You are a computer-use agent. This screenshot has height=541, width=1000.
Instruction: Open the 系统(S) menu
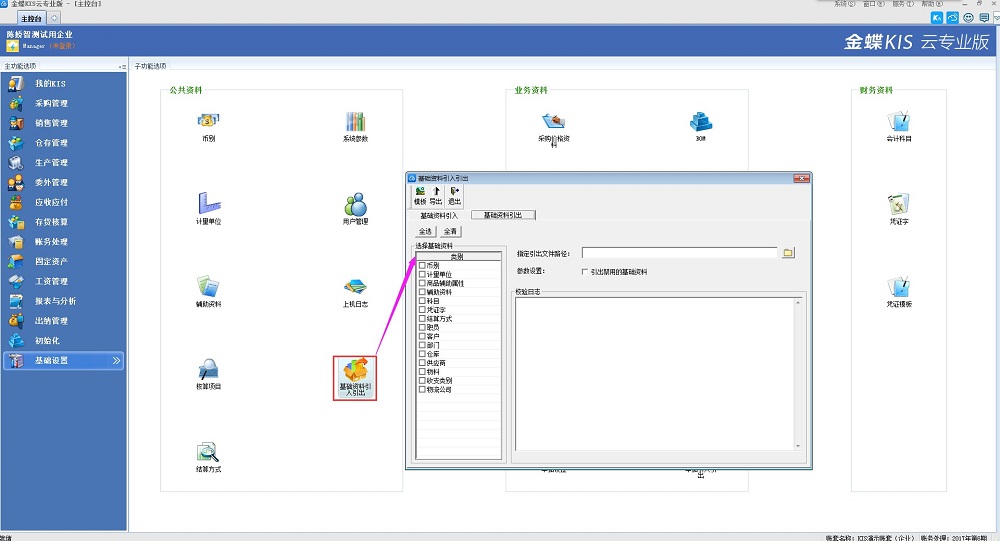click(x=843, y=4)
